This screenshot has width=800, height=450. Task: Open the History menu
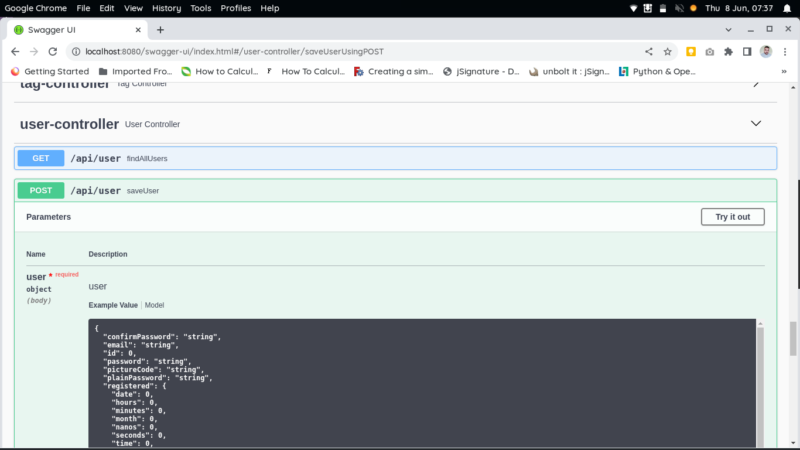pyautogui.click(x=167, y=8)
